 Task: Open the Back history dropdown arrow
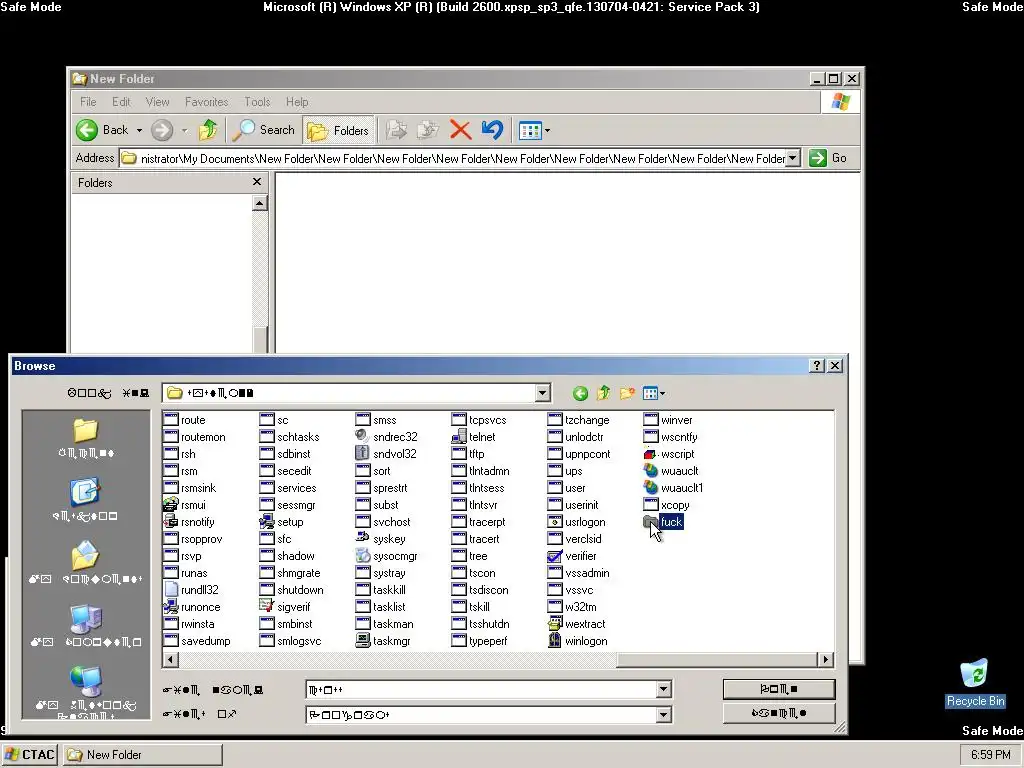point(139,131)
